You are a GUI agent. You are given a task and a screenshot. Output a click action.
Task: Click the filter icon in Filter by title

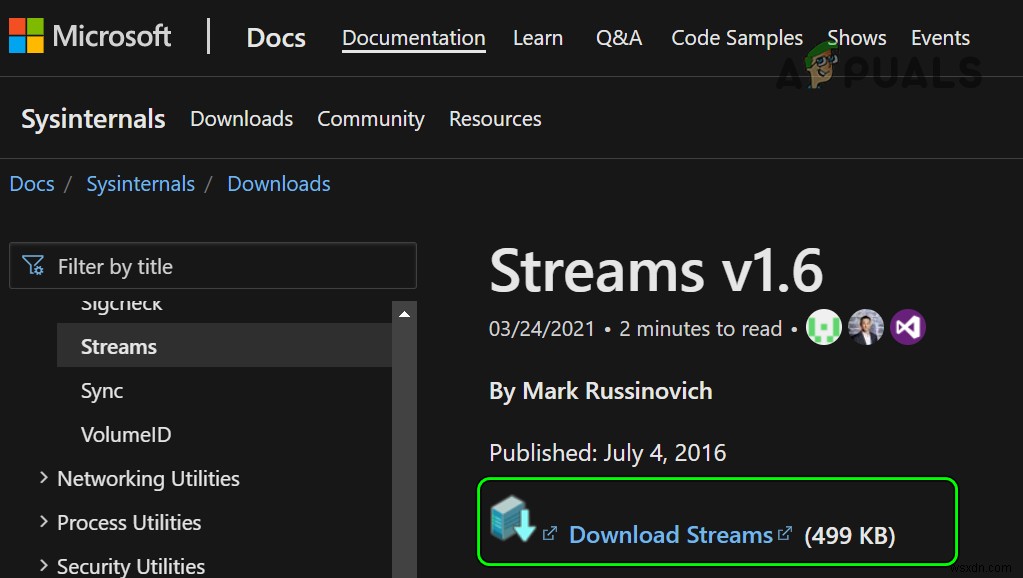(x=33, y=266)
